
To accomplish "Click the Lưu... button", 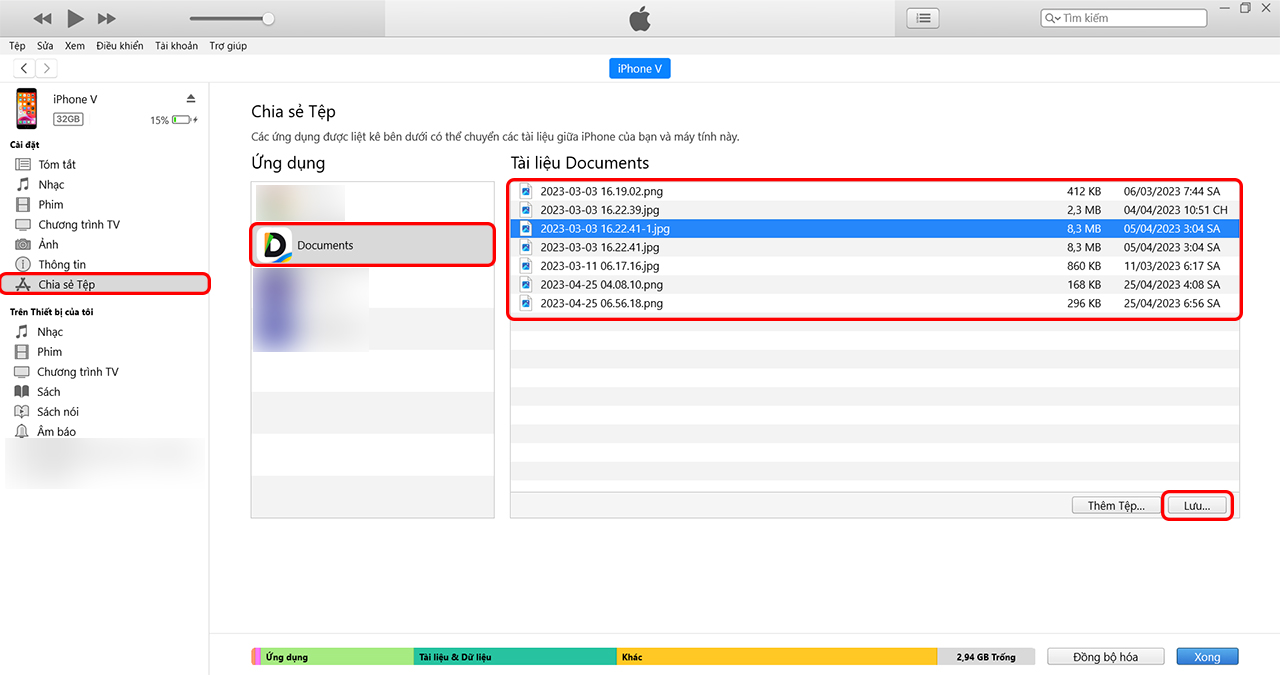I will [x=1197, y=506].
